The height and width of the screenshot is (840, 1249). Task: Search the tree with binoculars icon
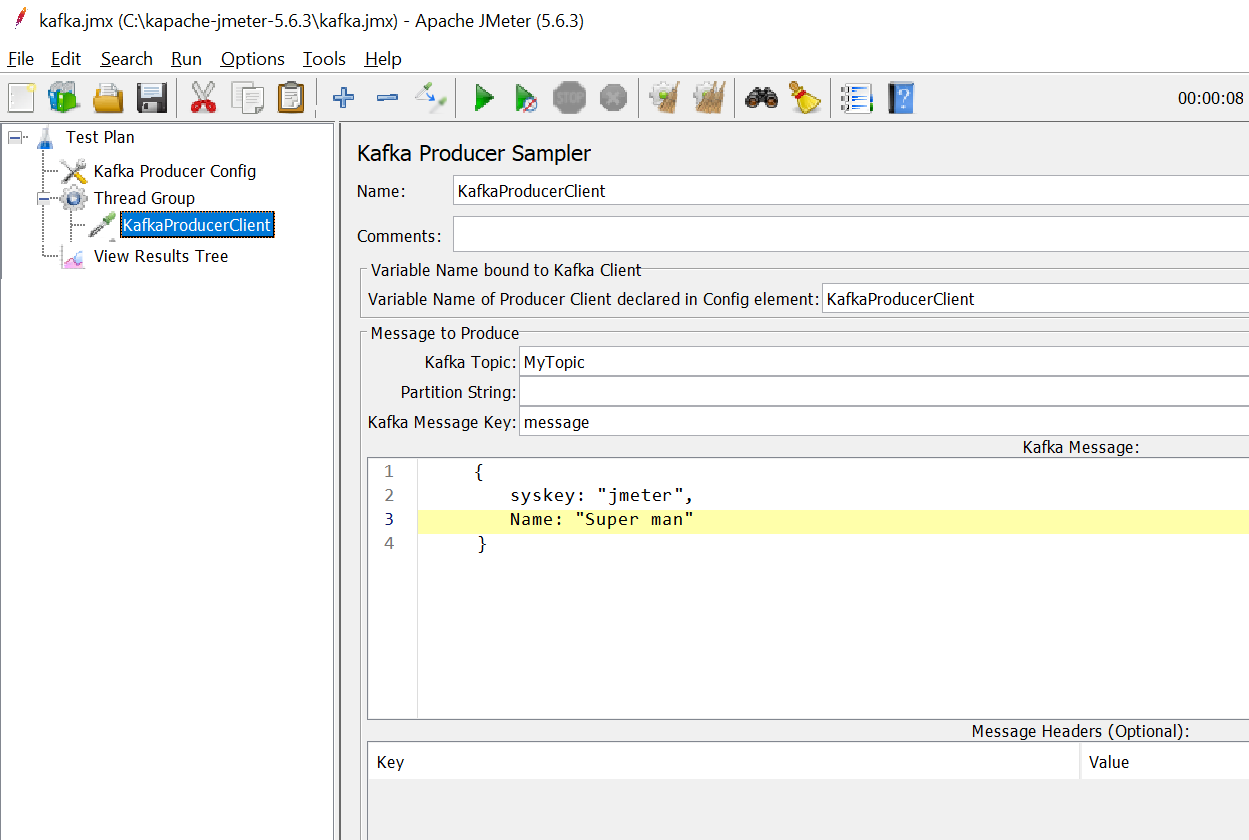tap(762, 97)
